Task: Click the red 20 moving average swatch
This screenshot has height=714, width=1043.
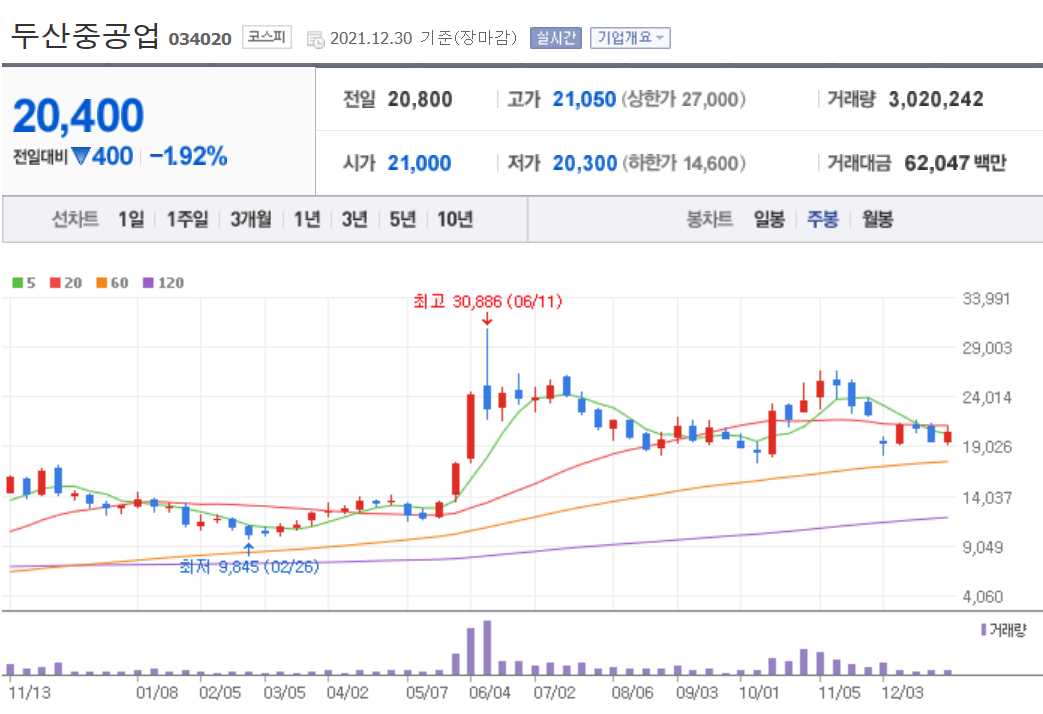Action: coord(55,283)
